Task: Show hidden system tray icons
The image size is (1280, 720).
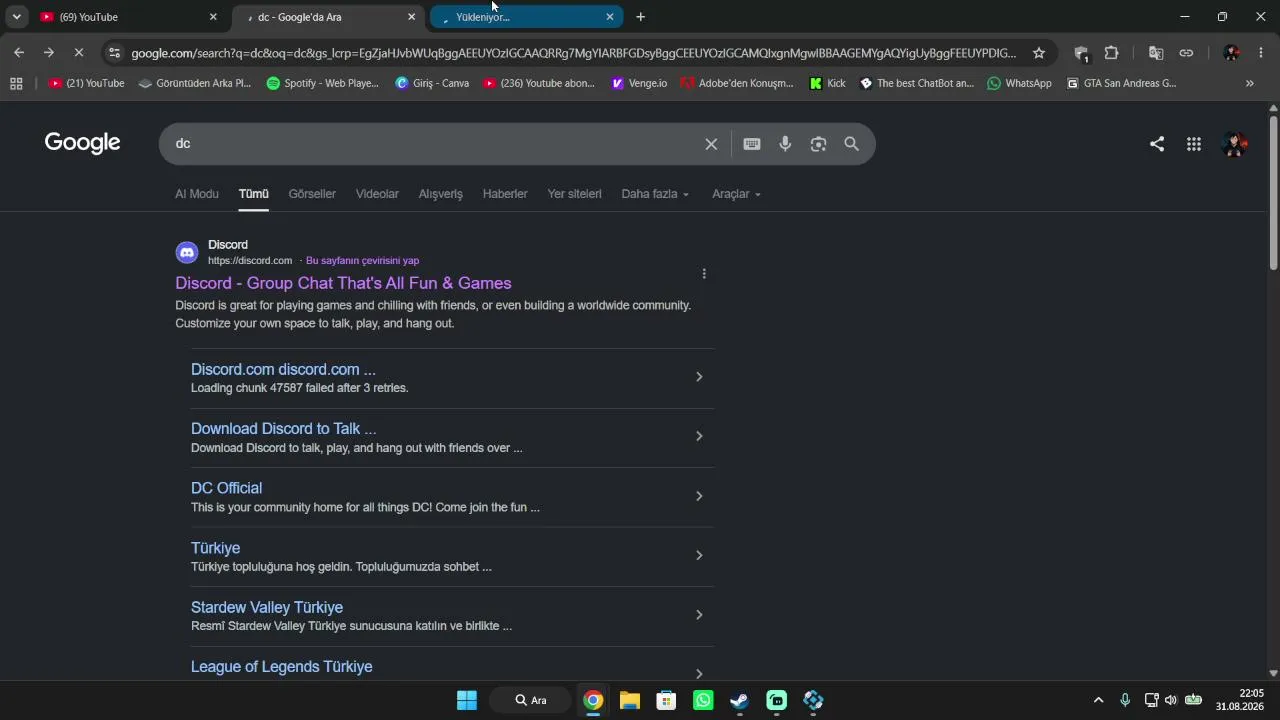Action: coord(1098,700)
